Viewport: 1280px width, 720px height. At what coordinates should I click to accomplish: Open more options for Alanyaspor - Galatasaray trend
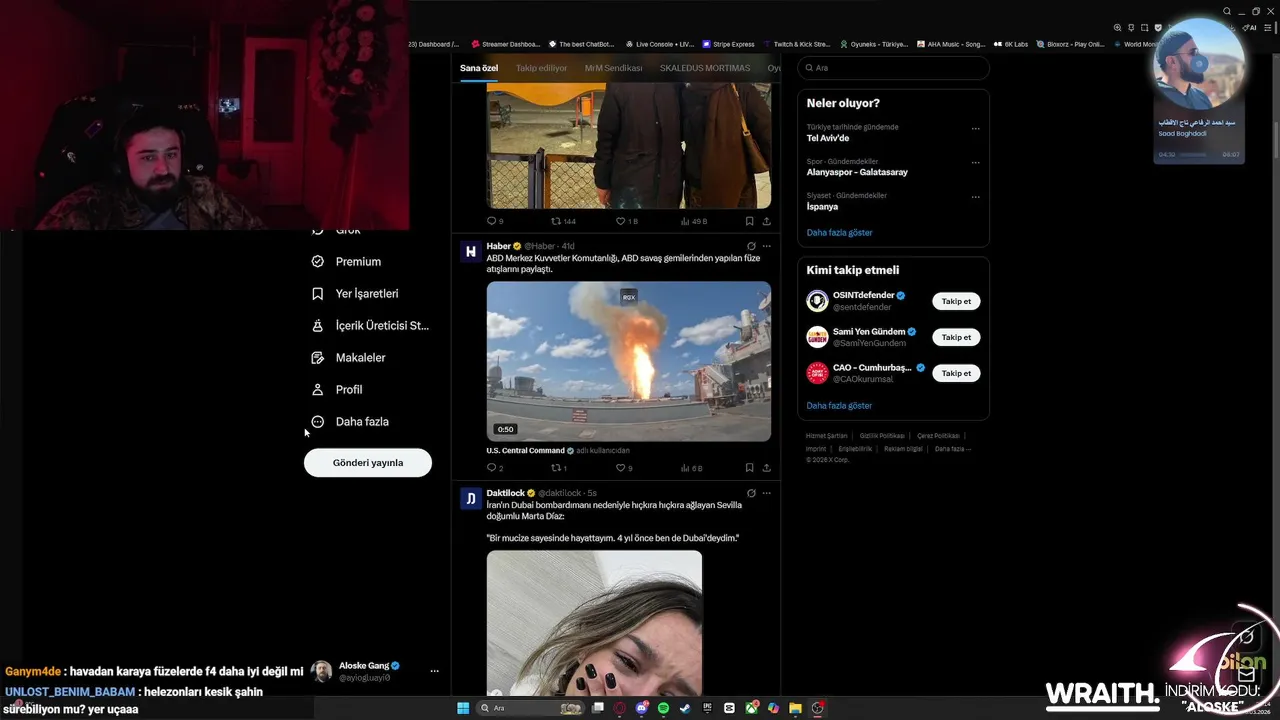975,162
